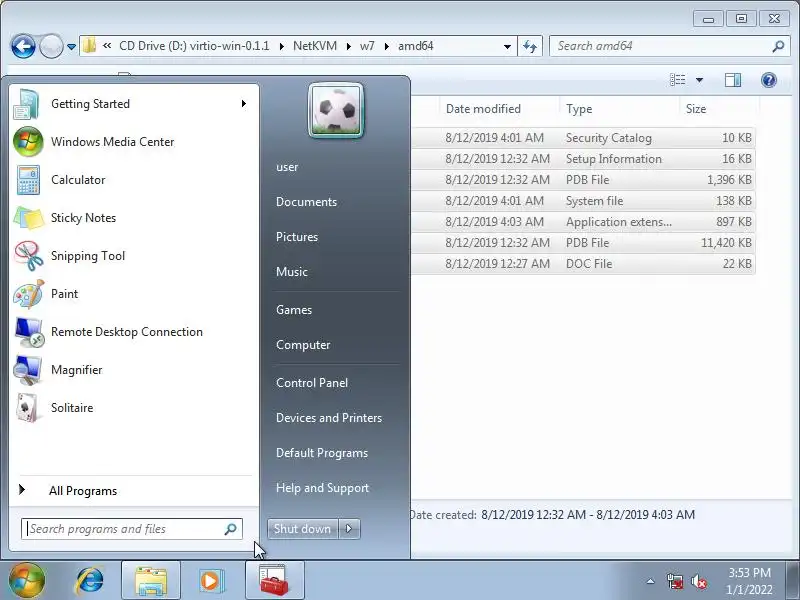Open the red toolbox taskbar app
This screenshot has height=600, width=800.
(274, 581)
